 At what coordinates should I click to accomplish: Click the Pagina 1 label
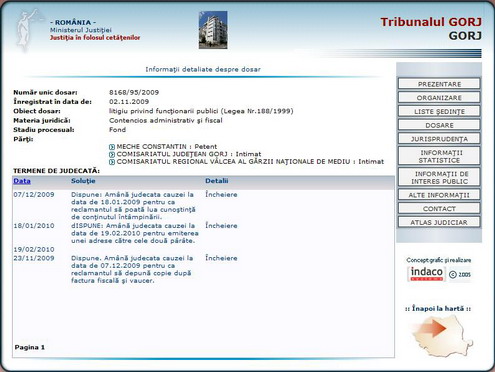tap(30, 347)
